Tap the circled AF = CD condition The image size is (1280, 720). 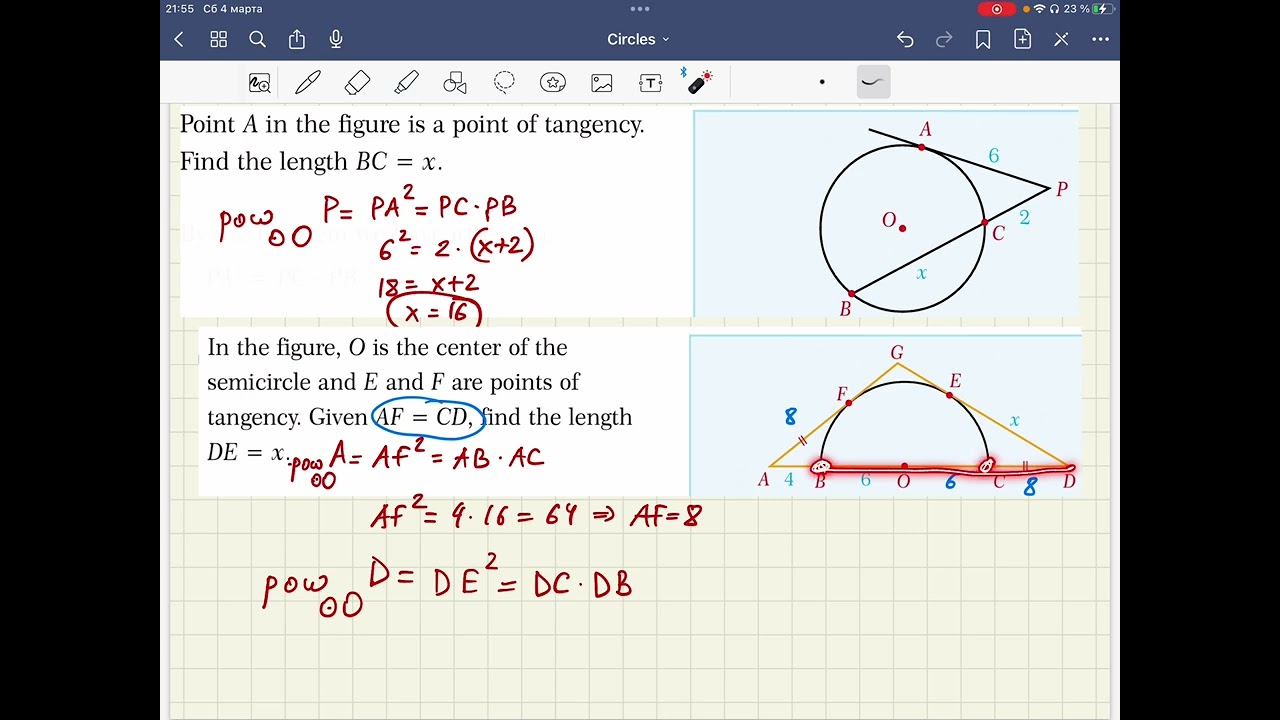pos(428,417)
